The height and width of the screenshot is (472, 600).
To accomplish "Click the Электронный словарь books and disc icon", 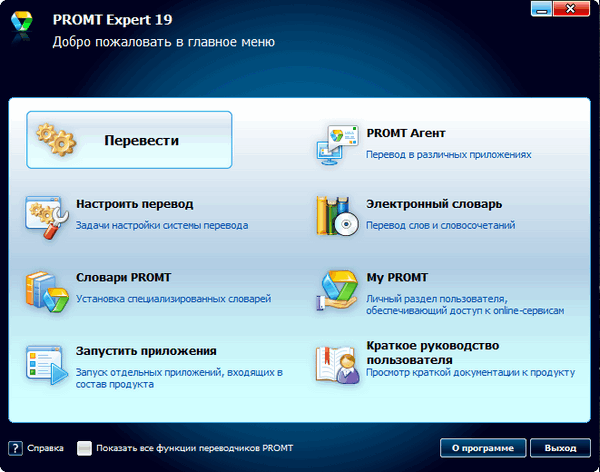I will (338, 216).
